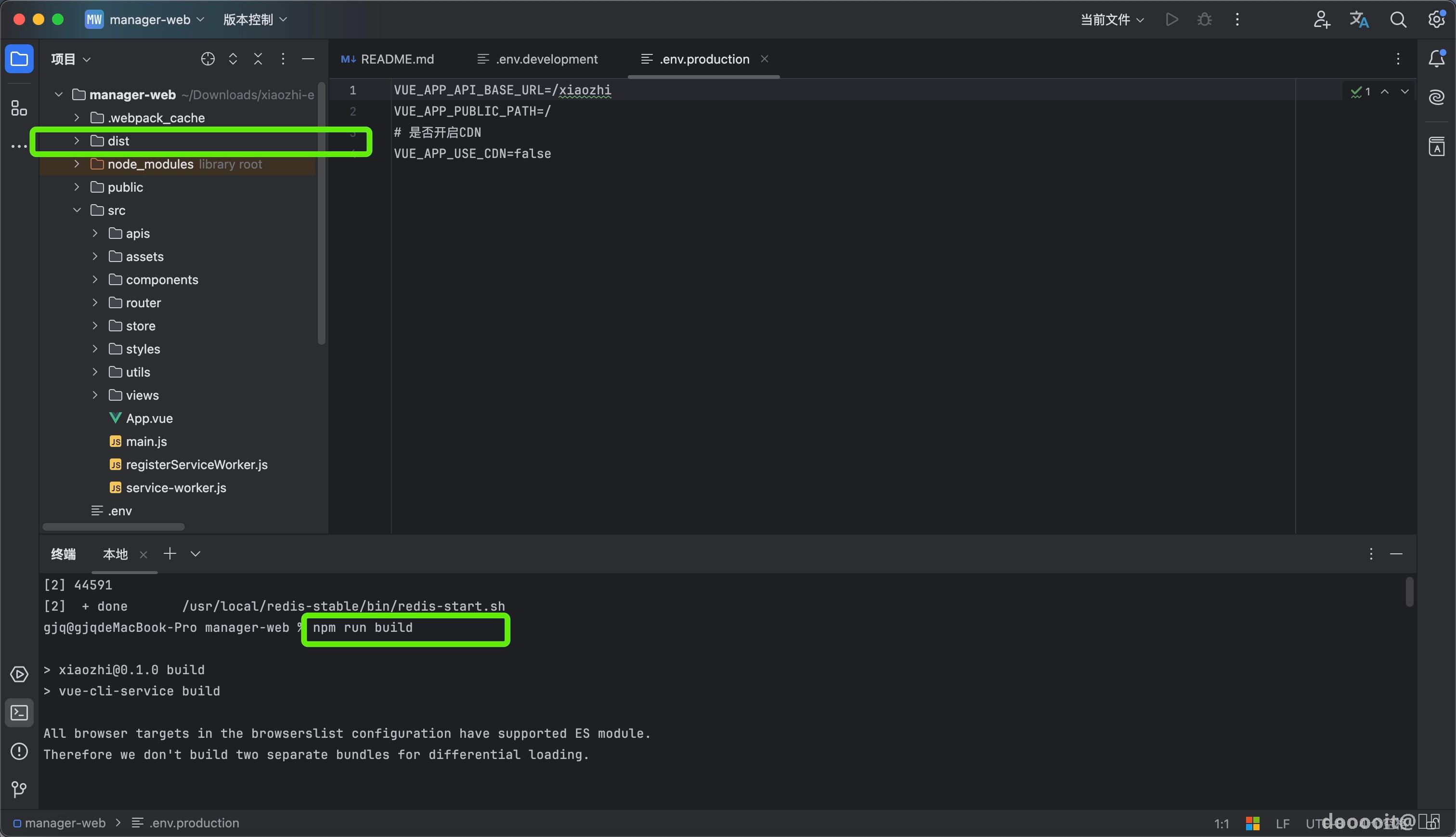This screenshot has height=837, width=1456.
Task: Click the project tree horizontal scrollbar
Action: [114, 526]
